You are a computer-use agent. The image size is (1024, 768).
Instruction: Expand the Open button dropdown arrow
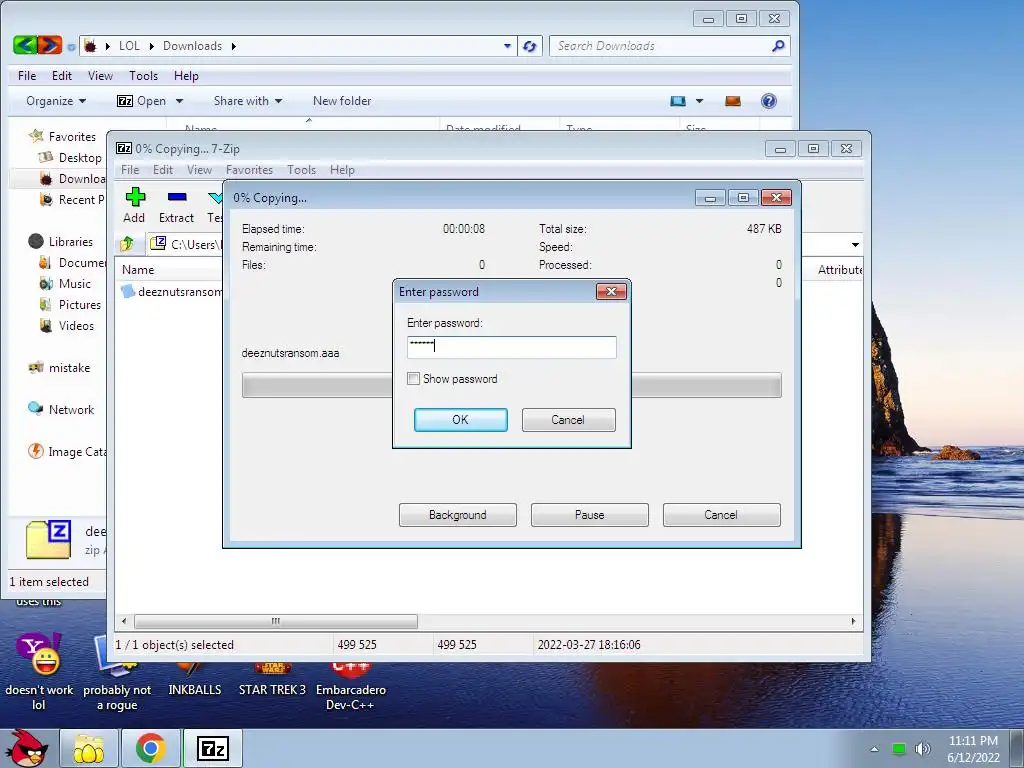(180, 101)
